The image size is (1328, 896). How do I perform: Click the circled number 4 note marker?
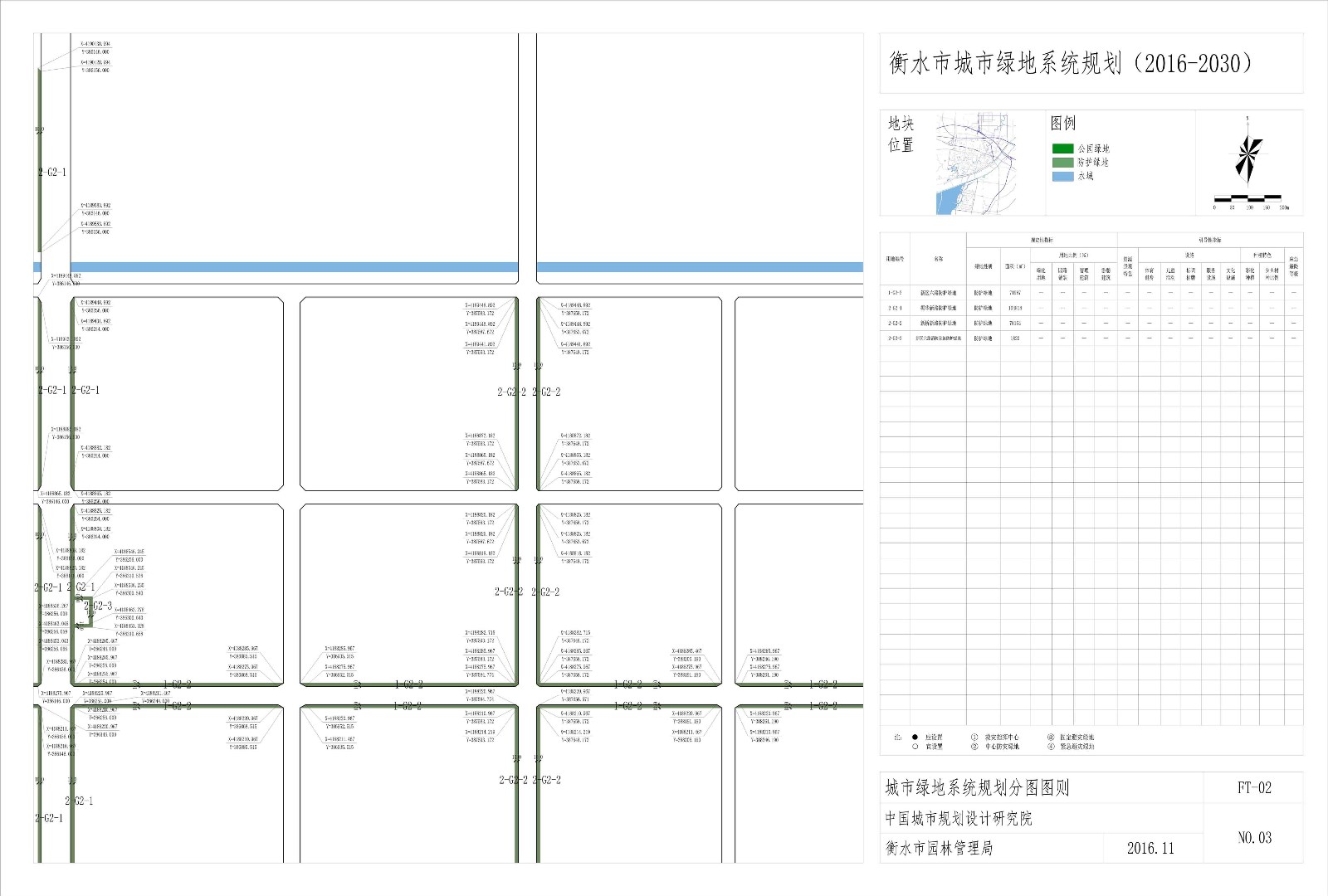[1051, 747]
